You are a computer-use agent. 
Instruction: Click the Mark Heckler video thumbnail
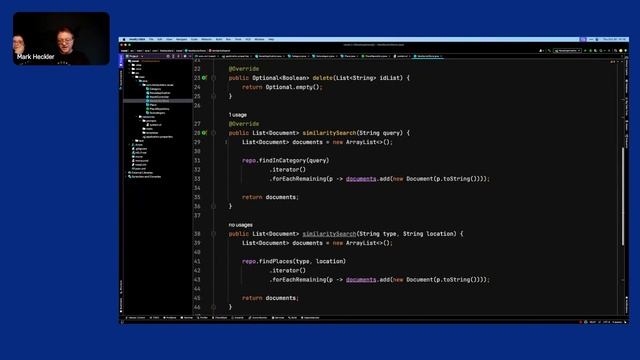61,38
